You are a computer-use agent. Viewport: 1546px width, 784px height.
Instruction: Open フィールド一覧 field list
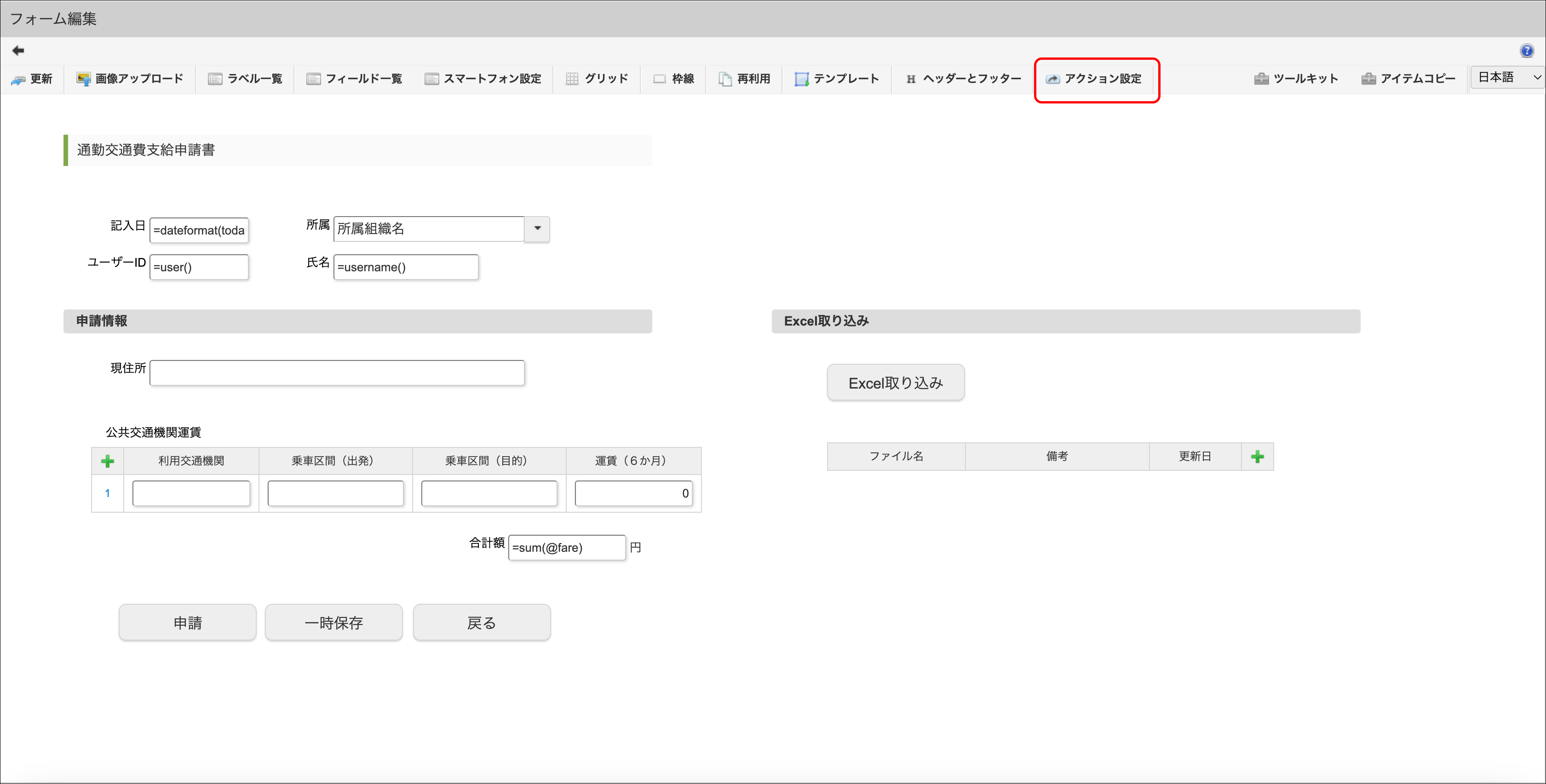pos(354,79)
